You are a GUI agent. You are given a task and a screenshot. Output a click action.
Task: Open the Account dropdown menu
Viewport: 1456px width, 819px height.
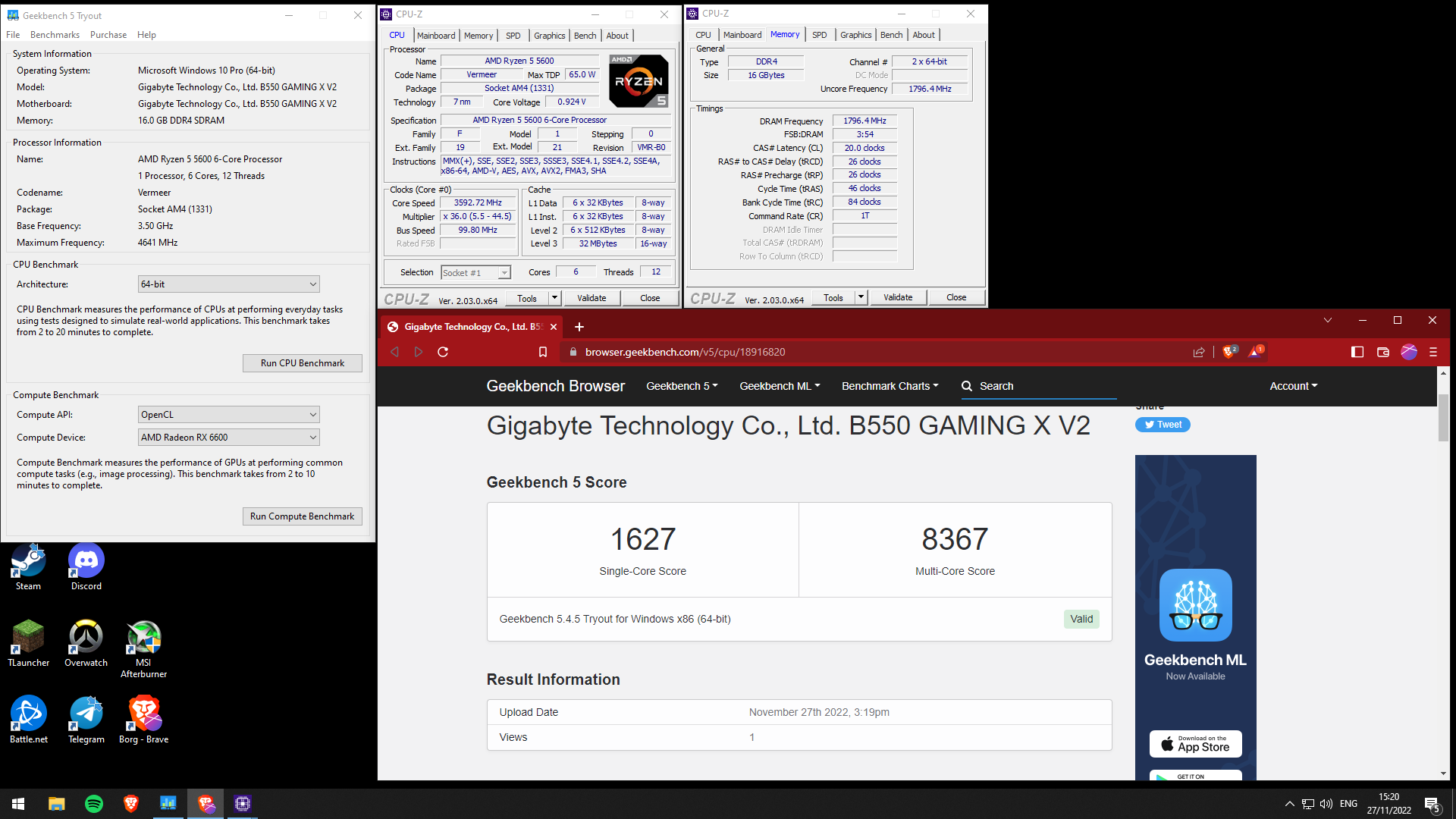click(1294, 386)
